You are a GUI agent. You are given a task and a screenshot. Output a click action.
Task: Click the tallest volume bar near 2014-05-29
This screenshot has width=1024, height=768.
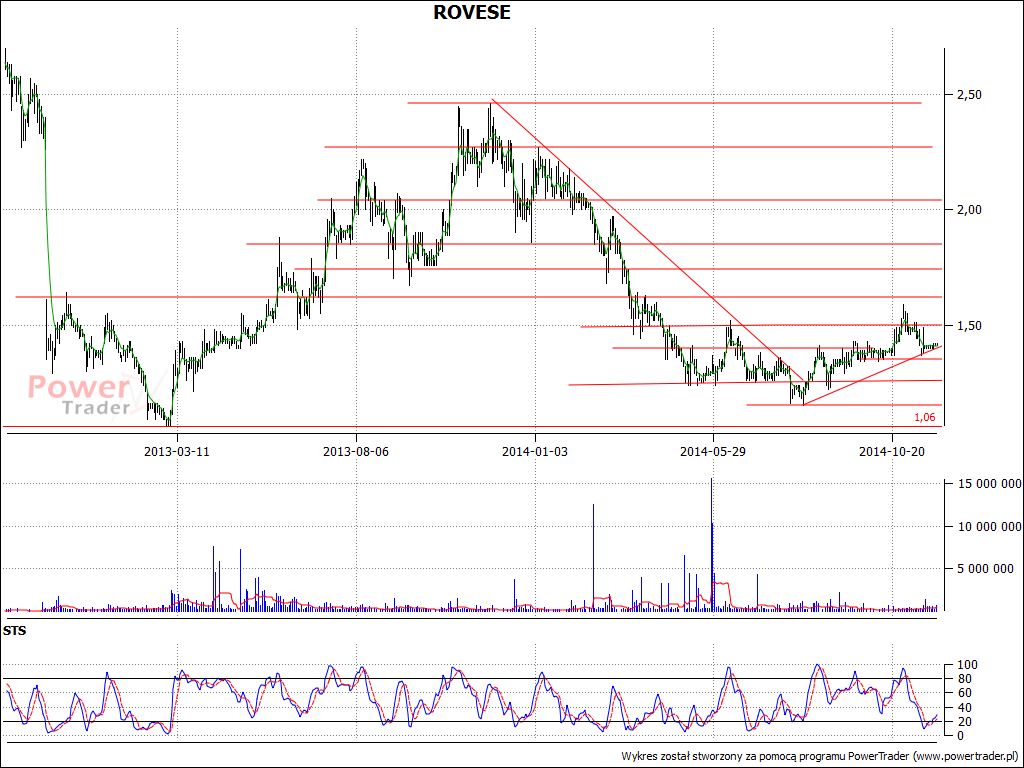[x=712, y=545]
